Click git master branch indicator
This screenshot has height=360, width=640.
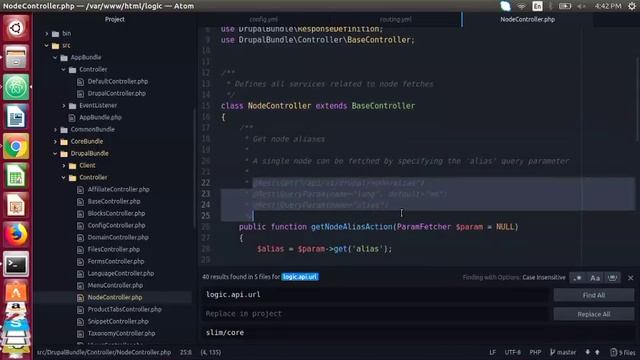[562, 352]
